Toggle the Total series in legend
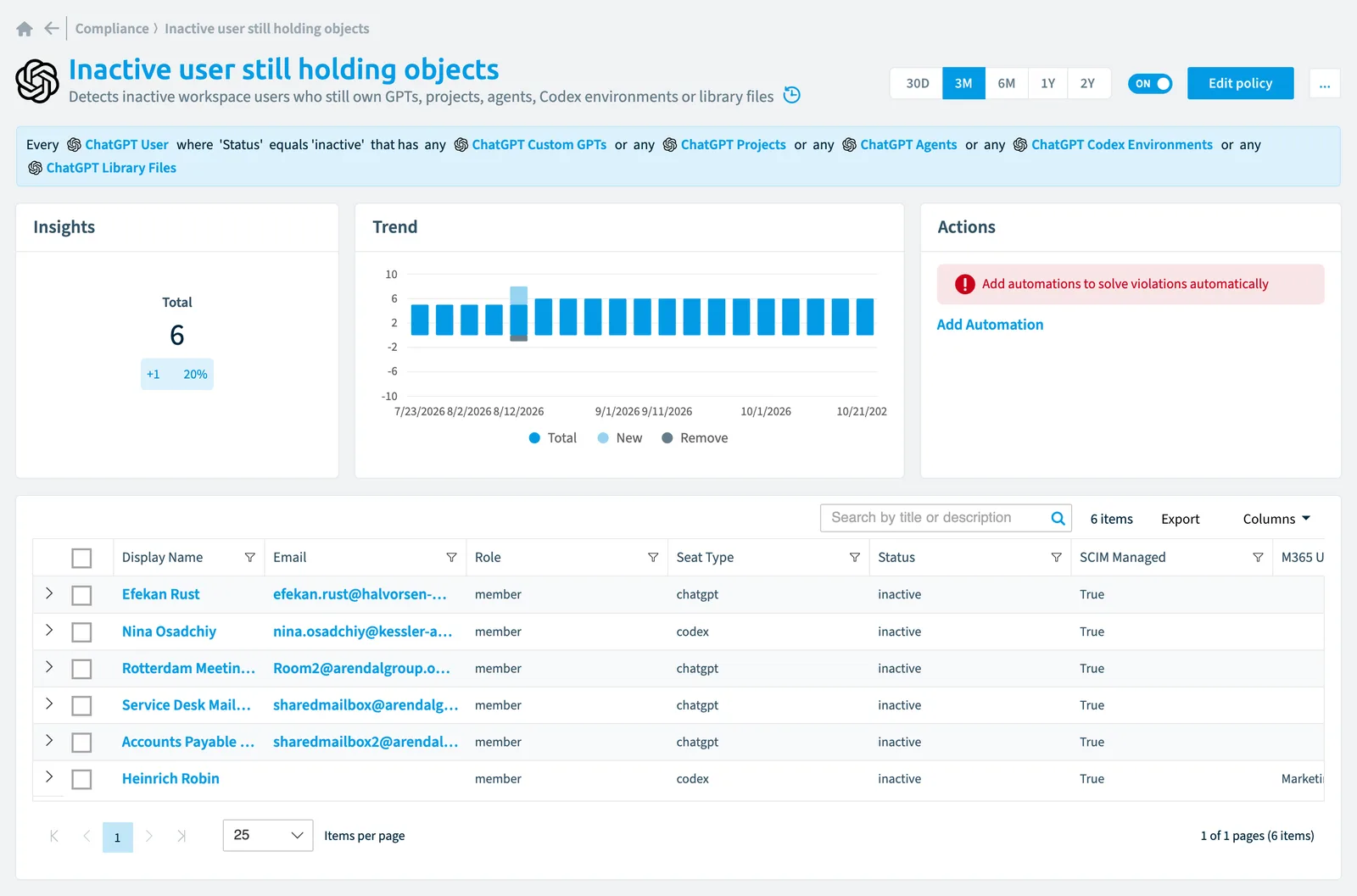This screenshot has width=1357, height=896. coord(553,438)
